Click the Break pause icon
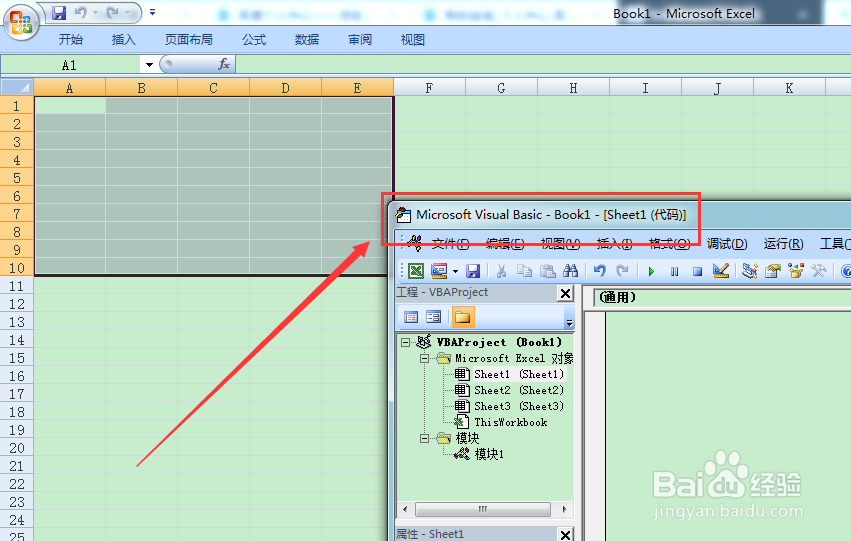The height and width of the screenshot is (541, 851). (674, 271)
